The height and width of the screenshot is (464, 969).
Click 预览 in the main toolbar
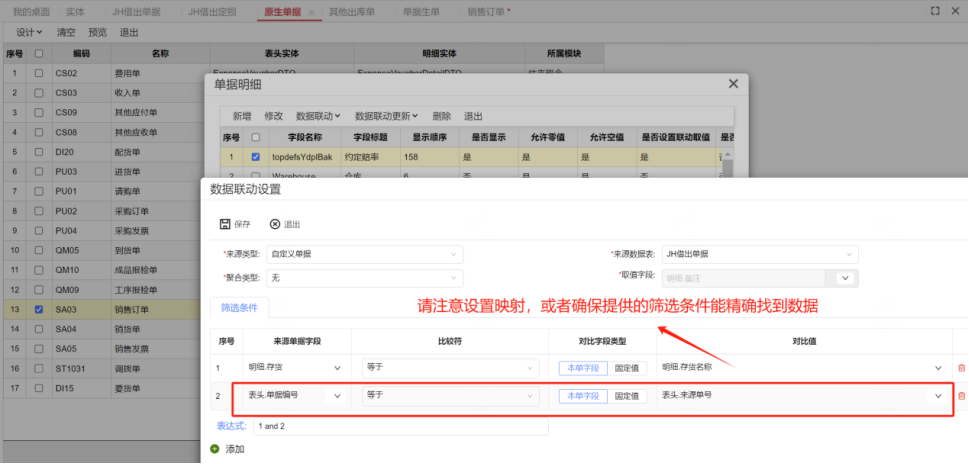point(97,32)
